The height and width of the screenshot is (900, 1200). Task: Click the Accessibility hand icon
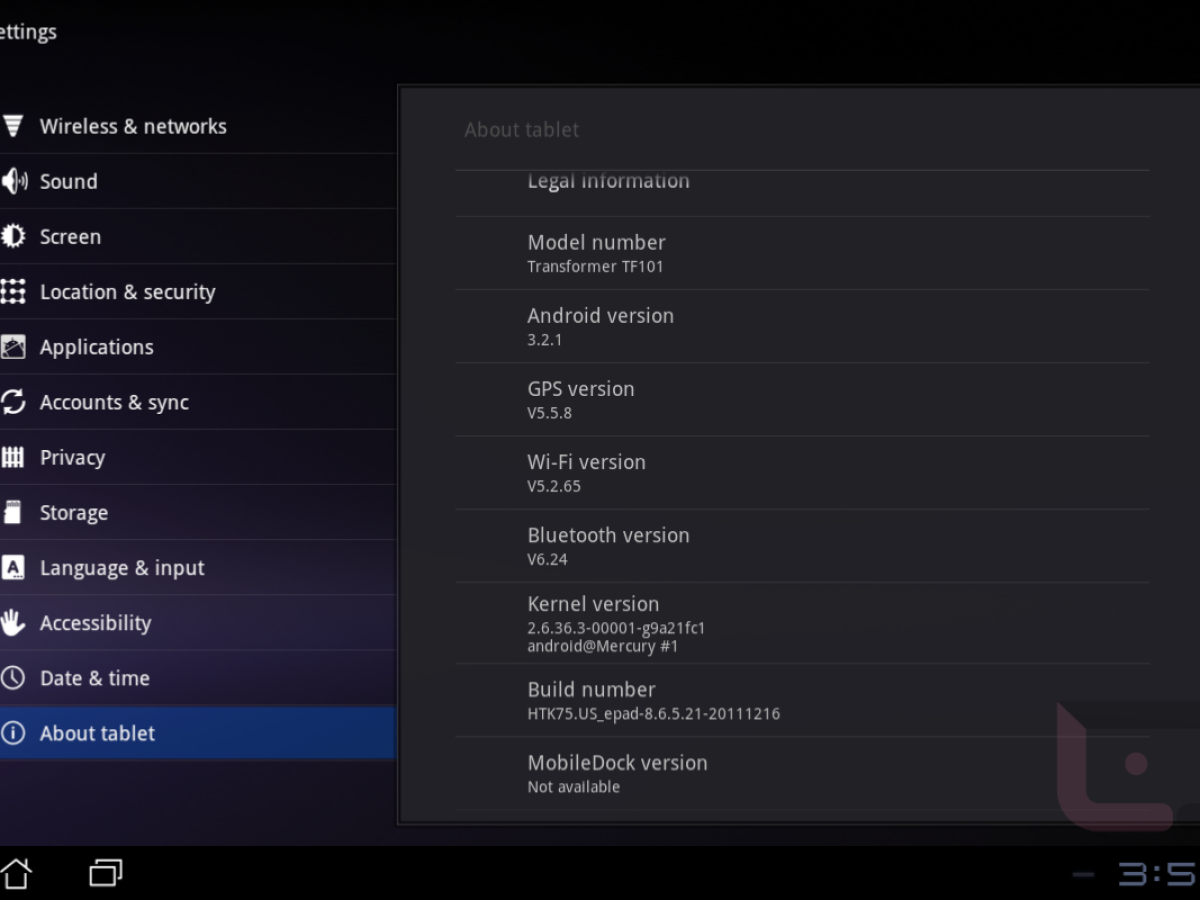[x=13, y=623]
